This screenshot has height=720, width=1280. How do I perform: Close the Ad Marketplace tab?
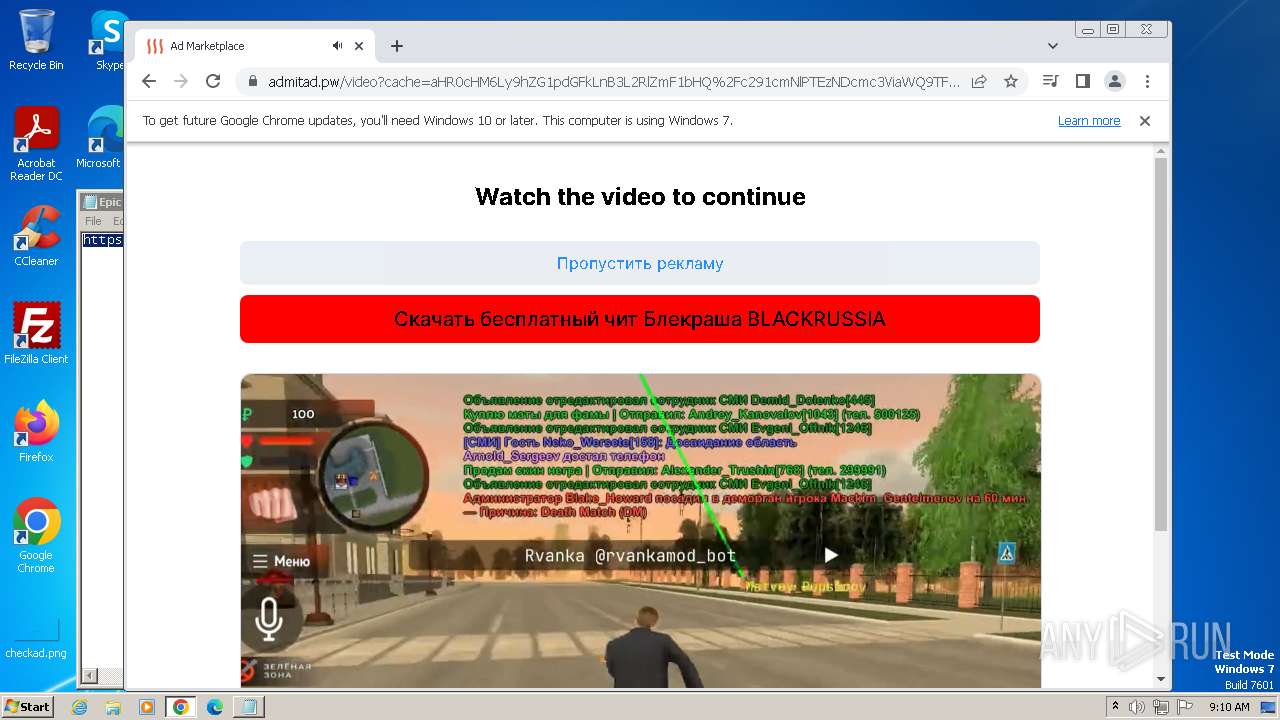[360, 46]
